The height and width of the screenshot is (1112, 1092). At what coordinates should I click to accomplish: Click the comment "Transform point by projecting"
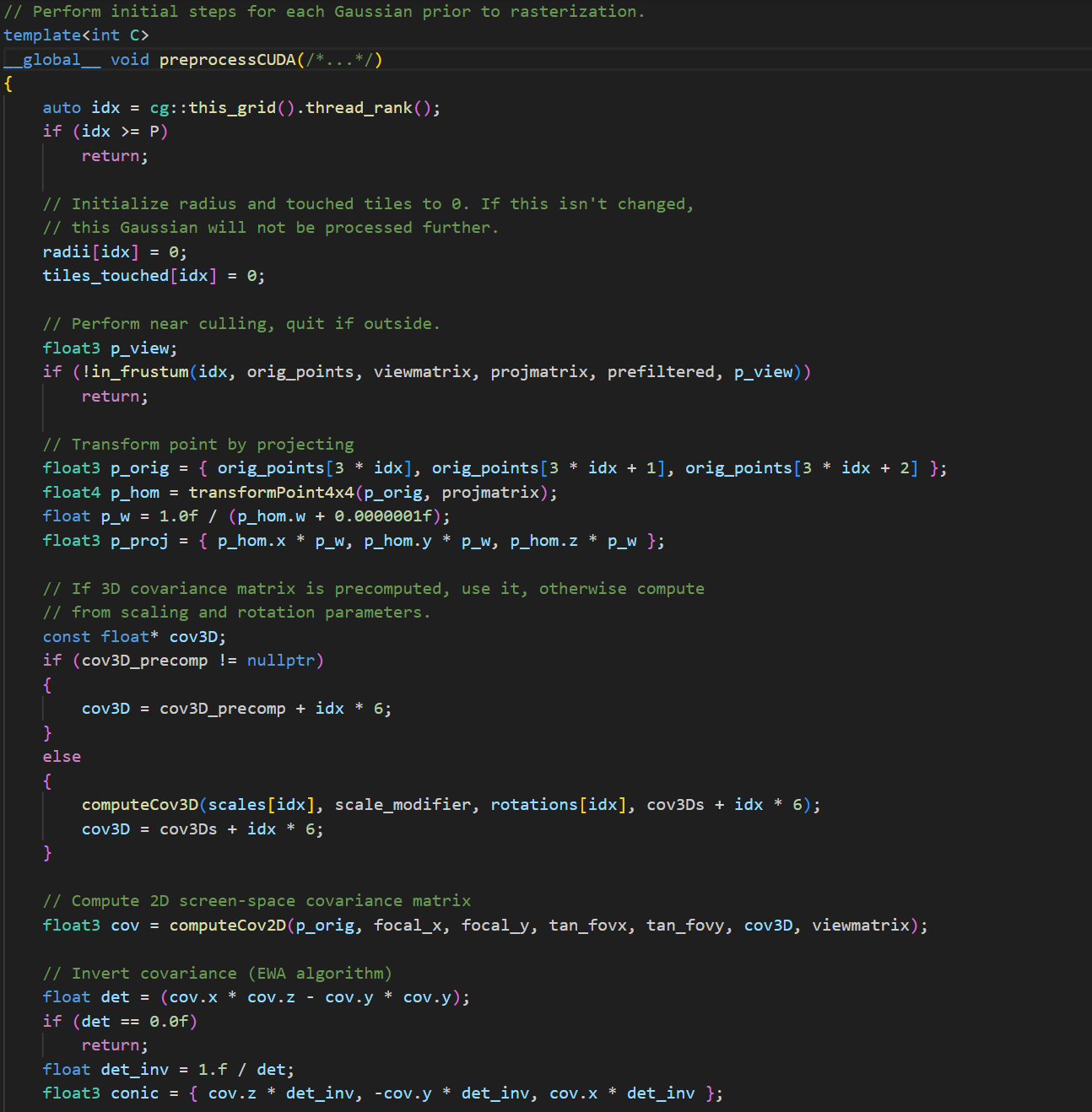[x=198, y=445]
